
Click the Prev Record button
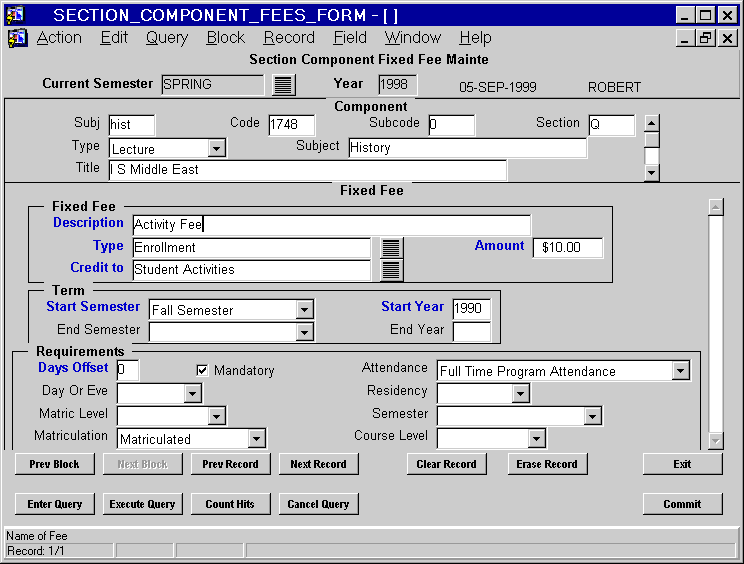point(231,464)
